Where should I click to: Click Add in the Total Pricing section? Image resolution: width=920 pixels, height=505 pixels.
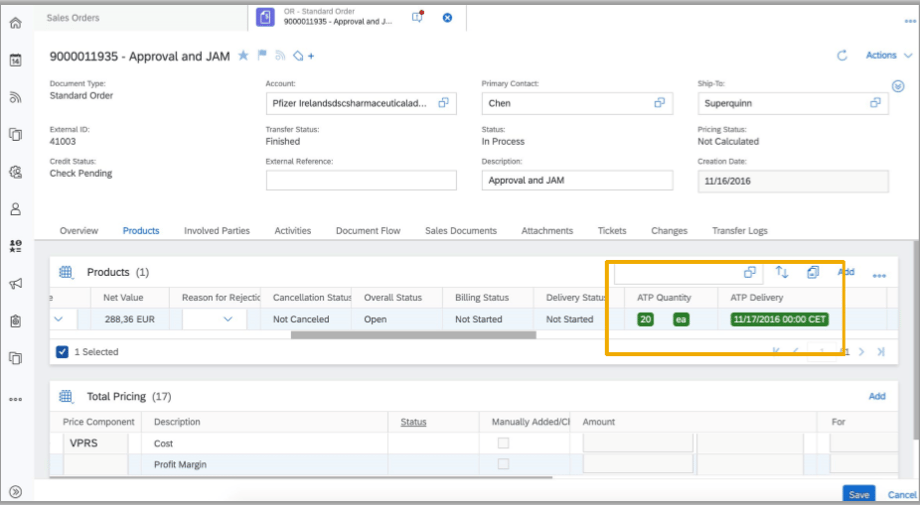click(877, 396)
